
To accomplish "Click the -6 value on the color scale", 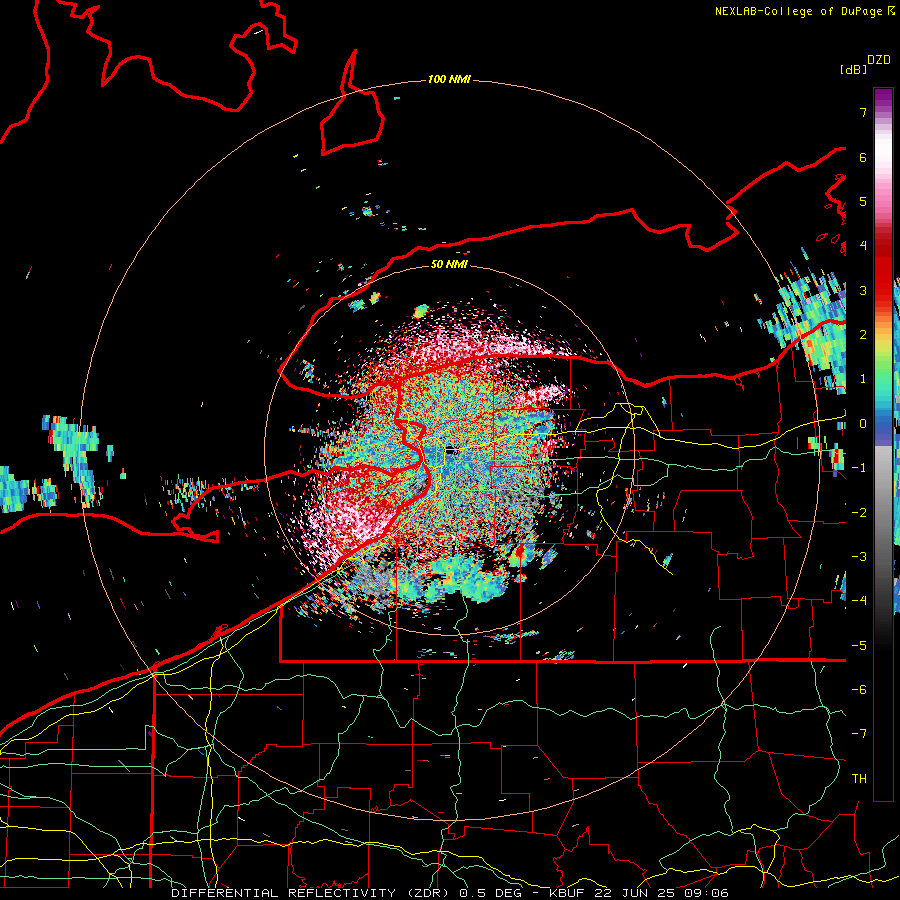I will (859, 690).
